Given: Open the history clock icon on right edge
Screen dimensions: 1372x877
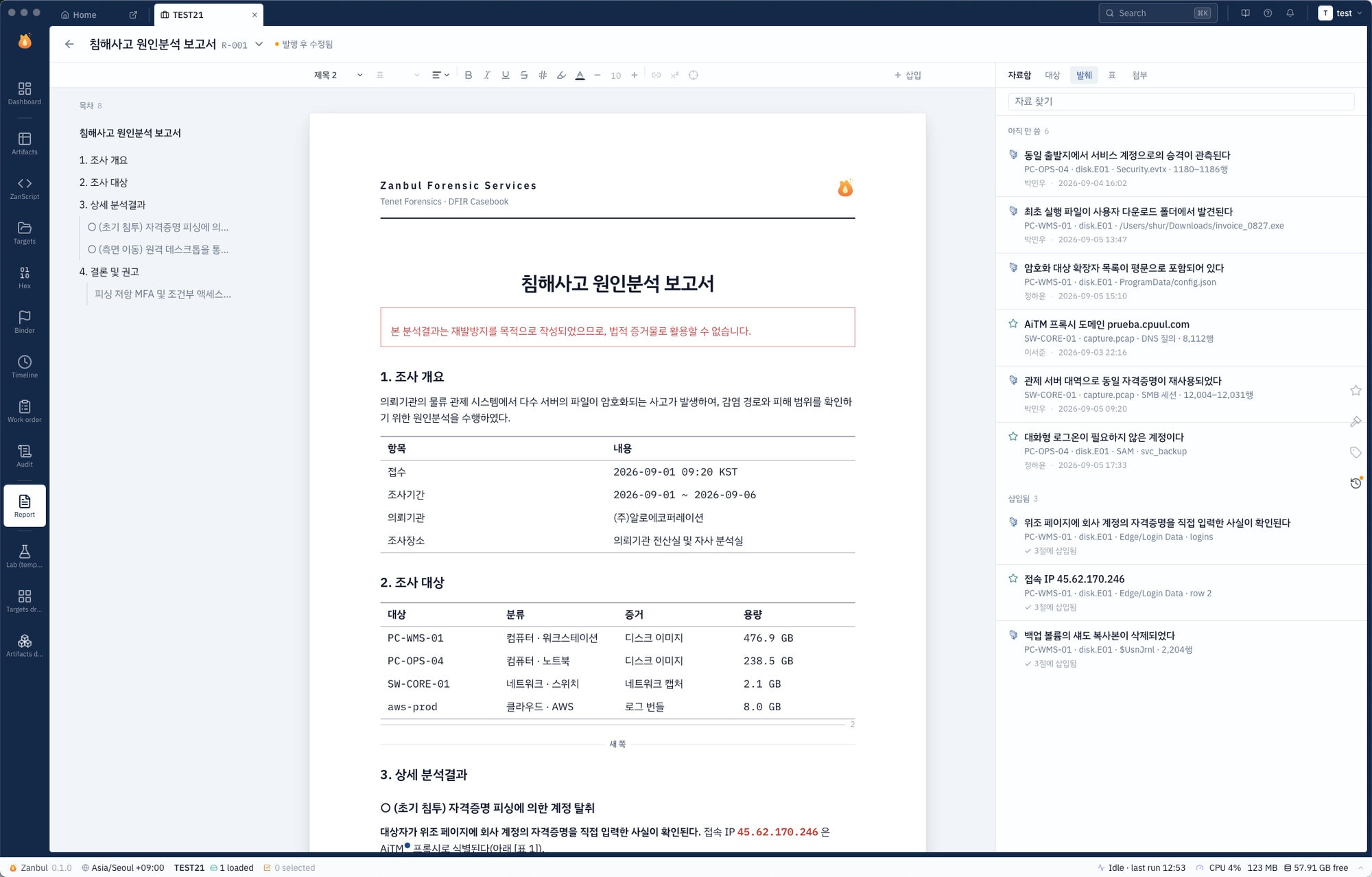Looking at the screenshot, I should point(1356,483).
